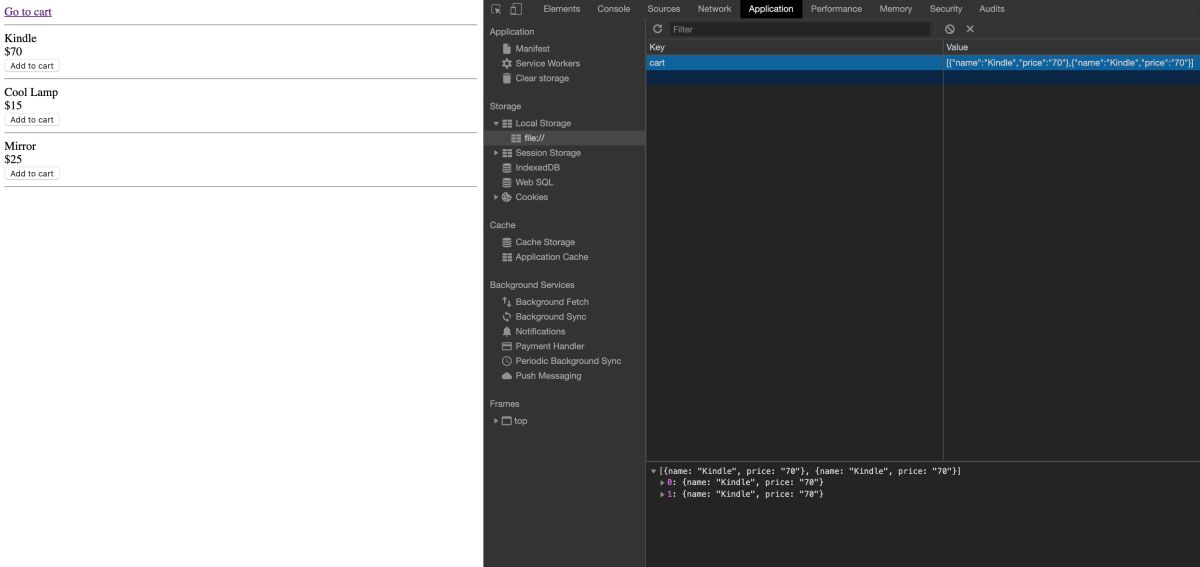Expand the Cookies tree arrow
This screenshot has height=567, width=1200.
coord(495,197)
